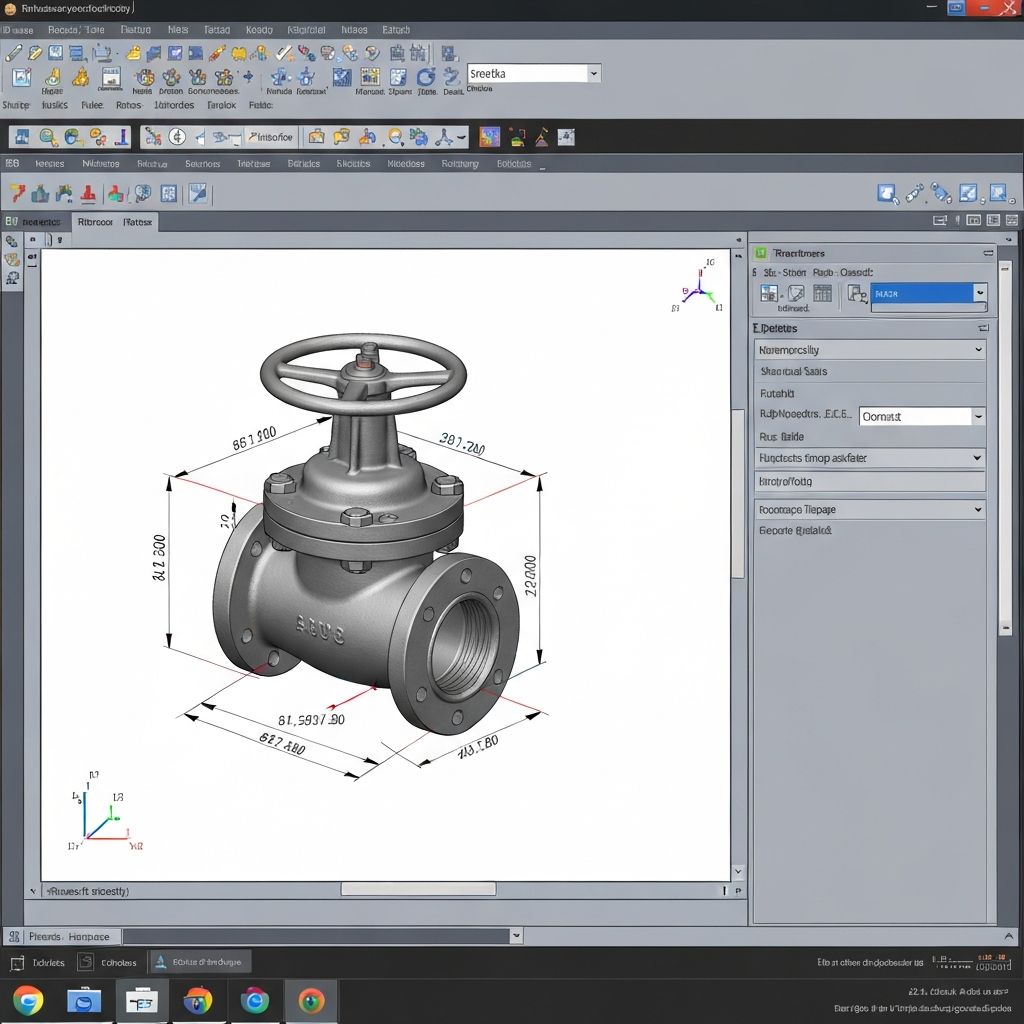The height and width of the screenshot is (1024, 1024).
Task: Open the Nies menu in the menu bar
Action: (x=177, y=29)
